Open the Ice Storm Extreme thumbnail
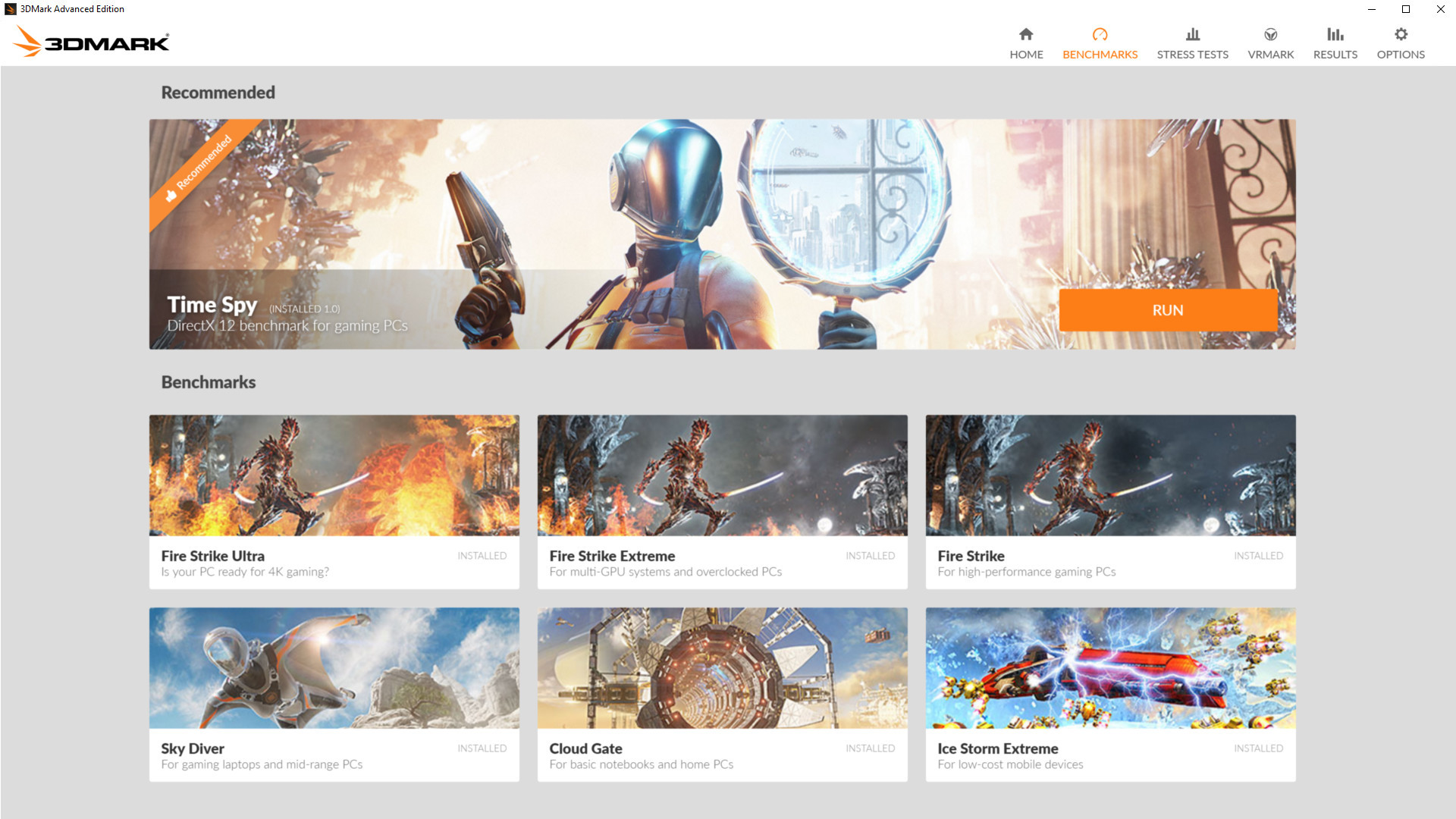The width and height of the screenshot is (1456, 819). pos(1111,668)
